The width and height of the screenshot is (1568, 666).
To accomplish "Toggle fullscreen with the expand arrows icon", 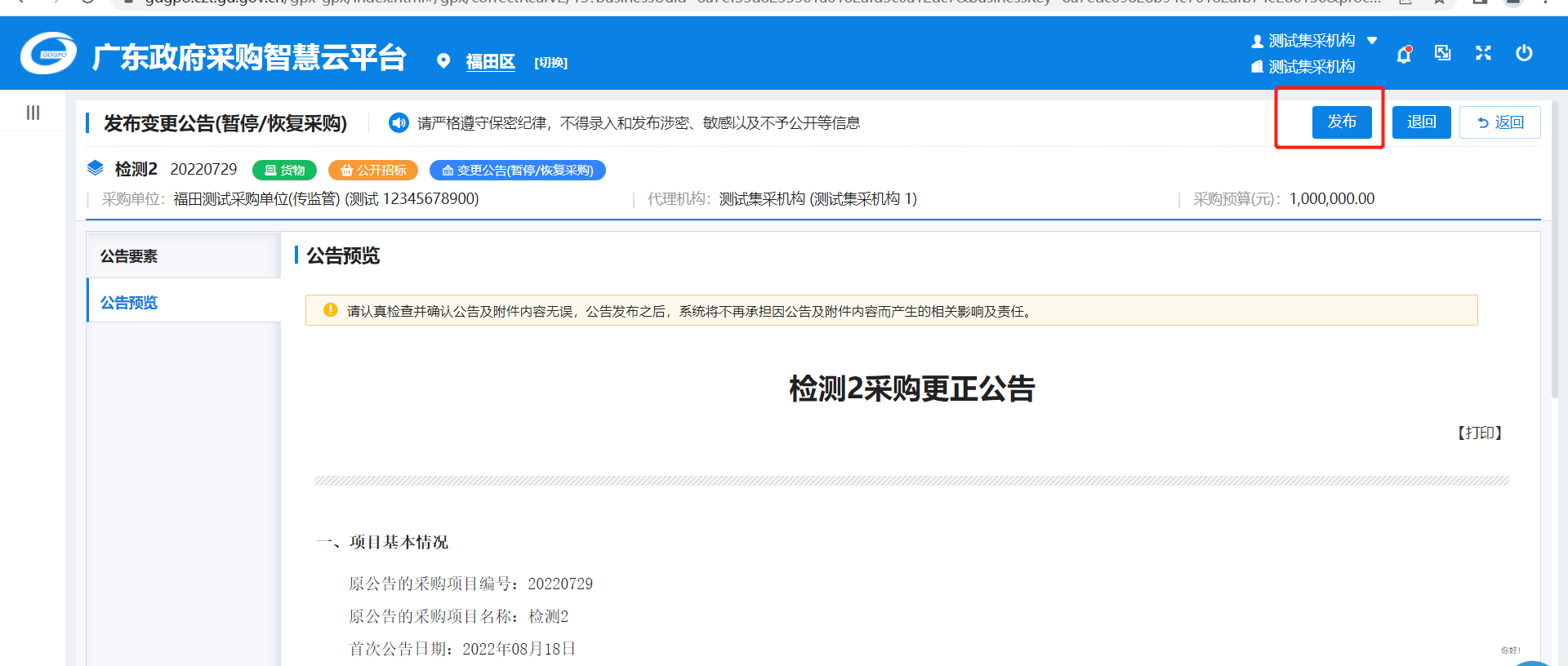I will pyautogui.click(x=1483, y=53).
